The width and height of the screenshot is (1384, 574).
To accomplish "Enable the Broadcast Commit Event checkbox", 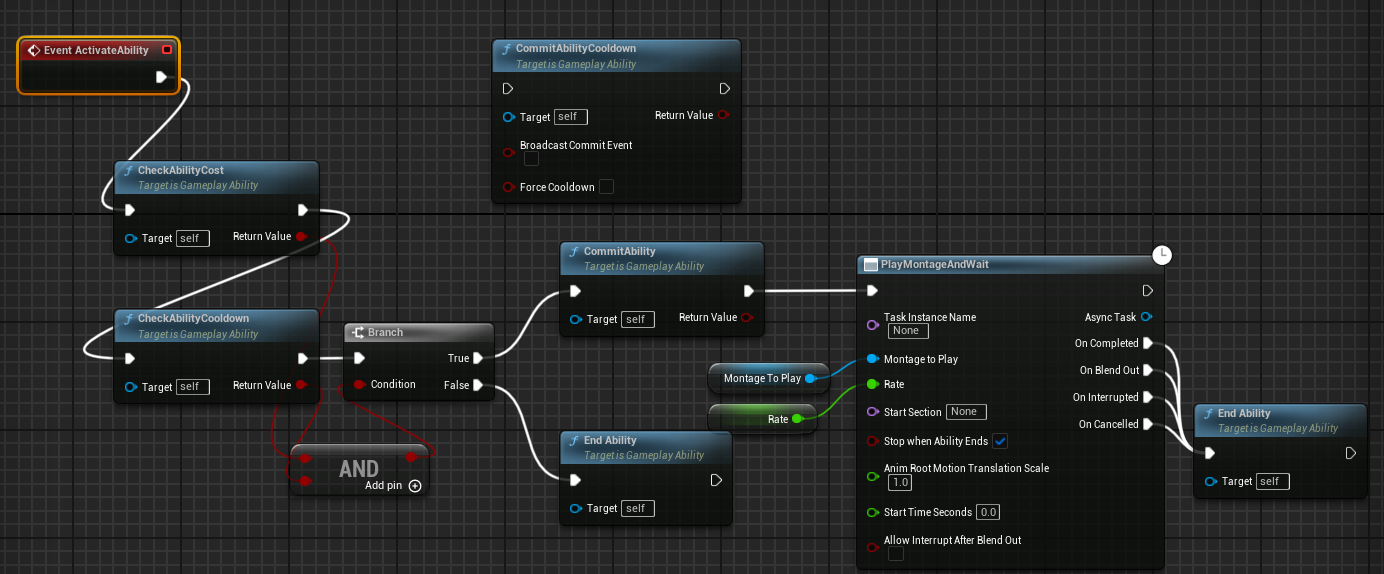I will pos(531,159).
